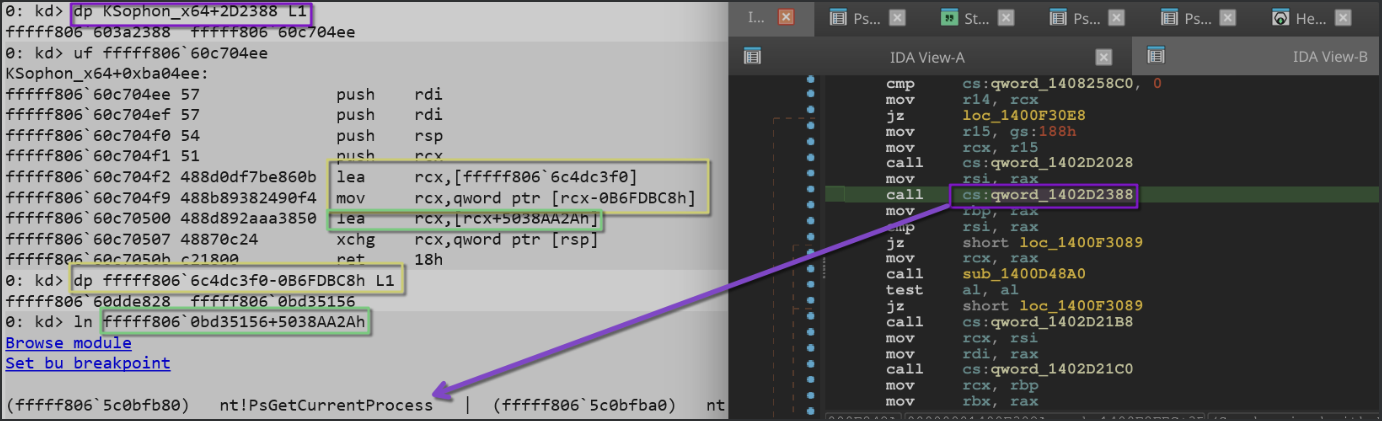Click breakpoint dot beside highlighted call line
1382x421 pixels.
810,195
